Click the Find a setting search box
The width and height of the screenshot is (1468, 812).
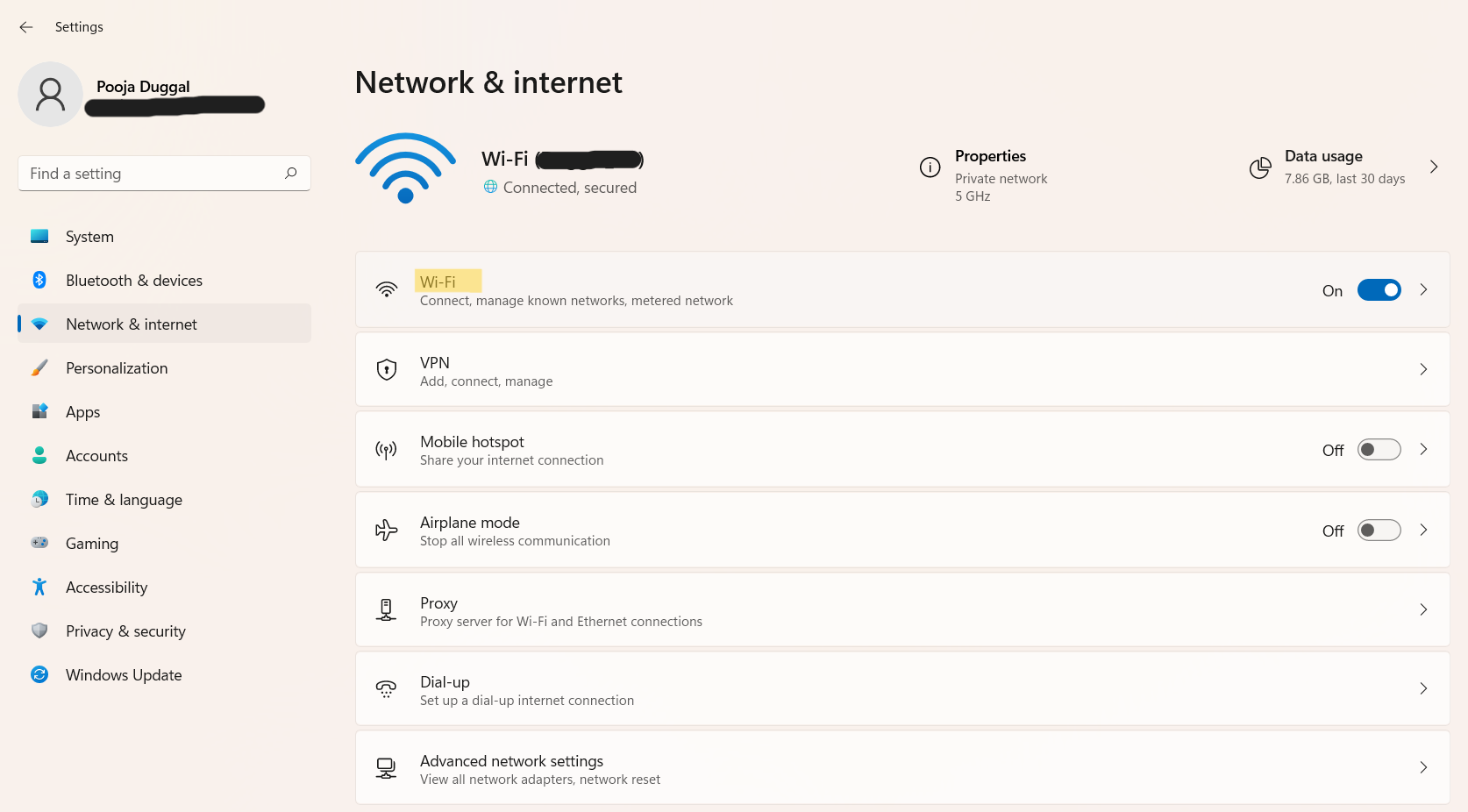tap(153, 174)
